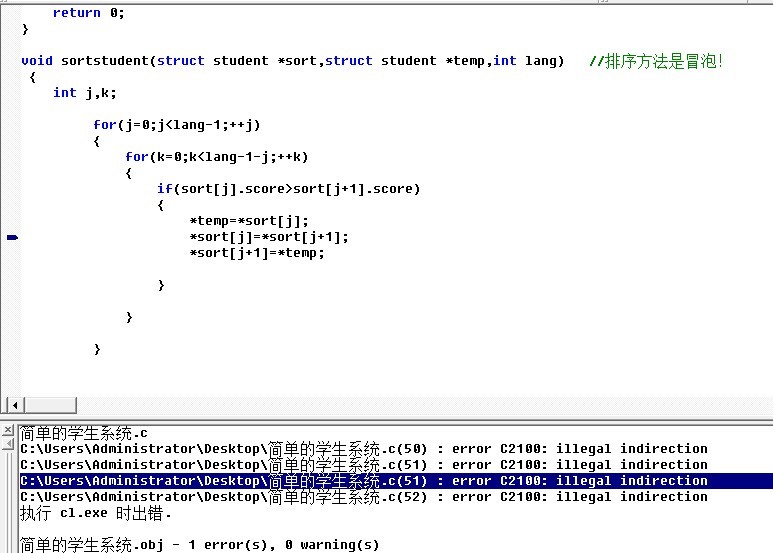Click the '*temp=*sort[j];' code line

click(249, 221)
